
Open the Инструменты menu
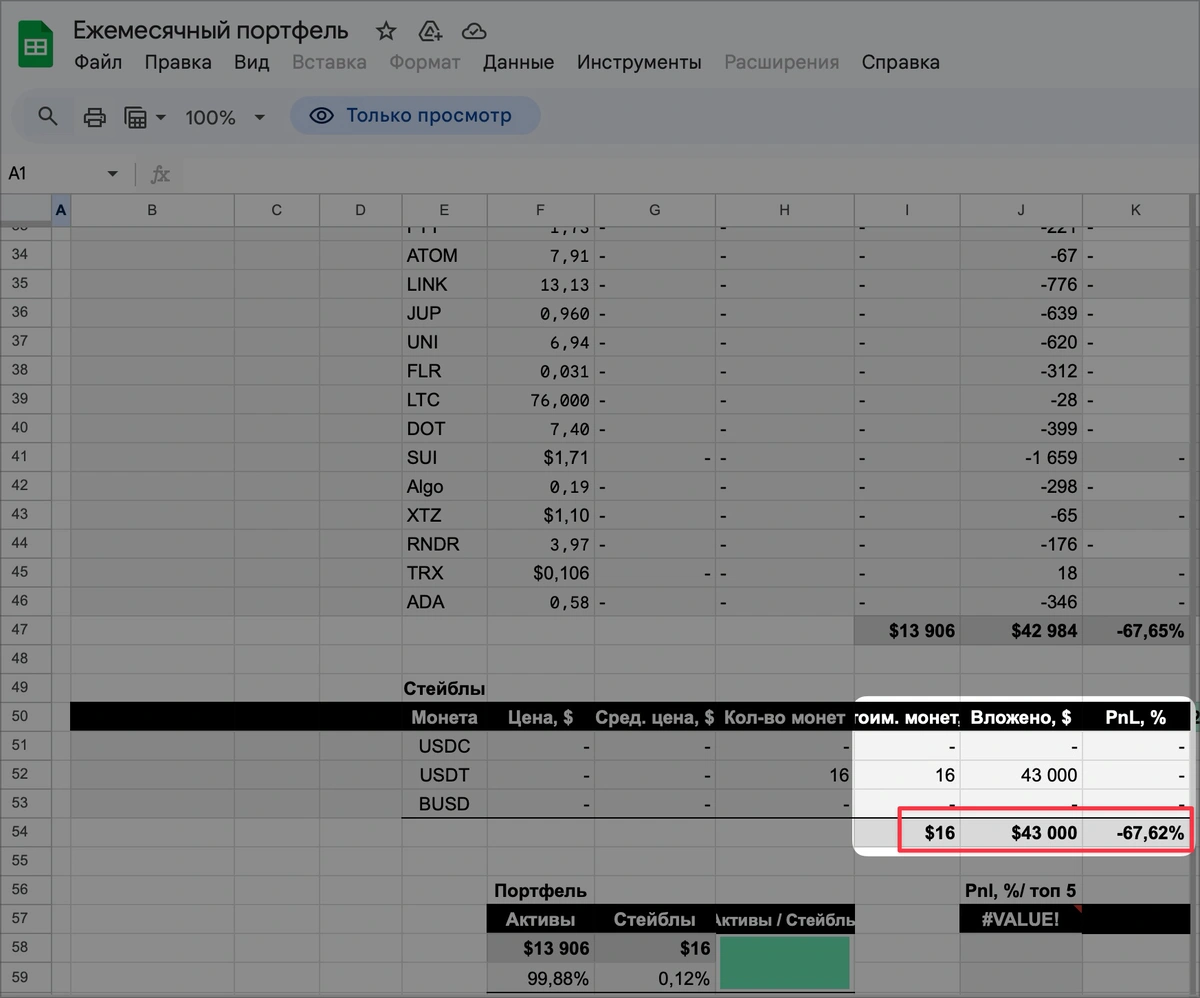[639, 62]
